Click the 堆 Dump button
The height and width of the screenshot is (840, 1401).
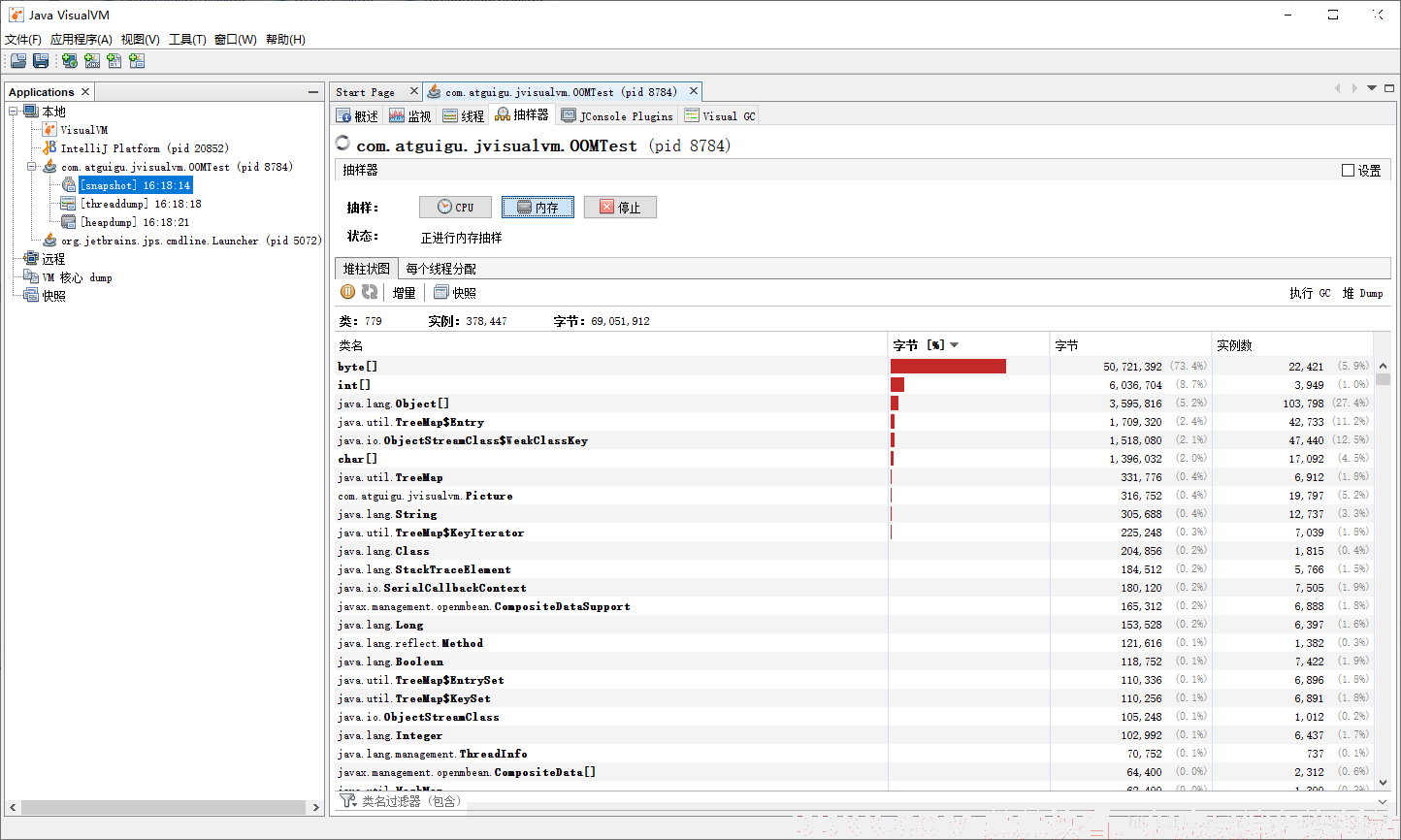pos(1362,293)
